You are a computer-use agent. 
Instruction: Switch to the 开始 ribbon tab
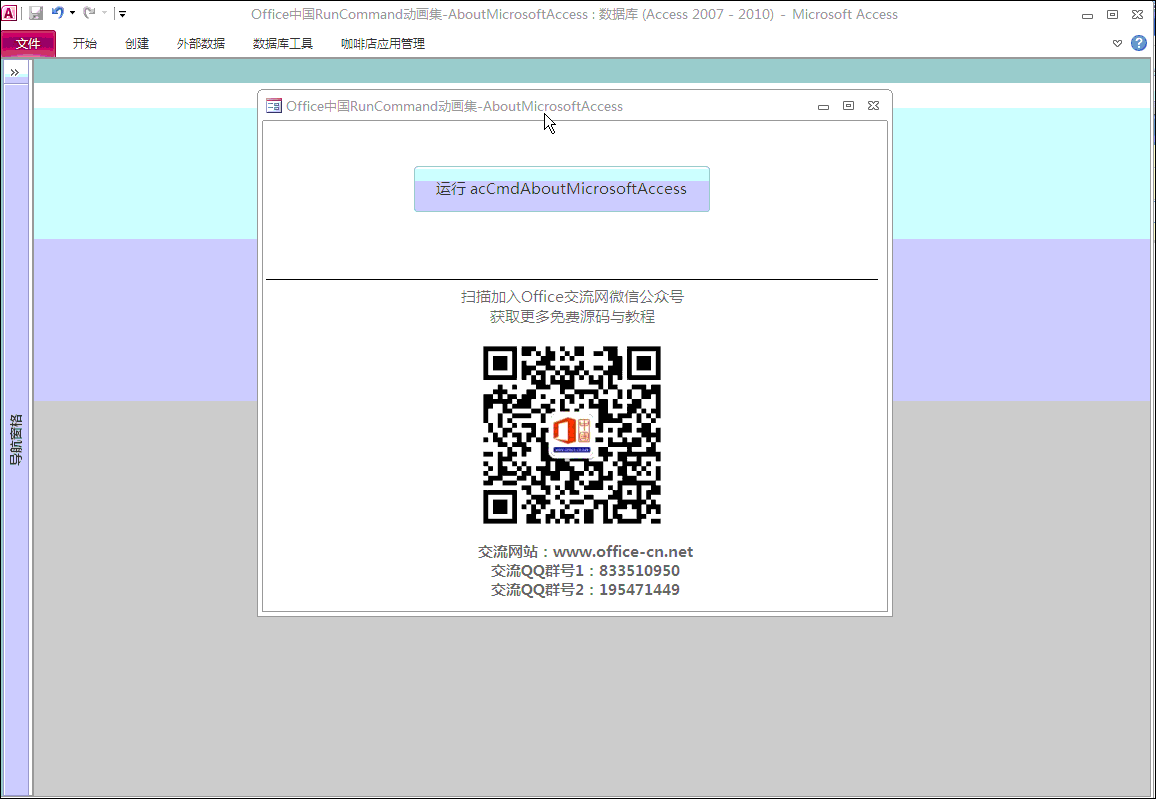pos(85,43)
